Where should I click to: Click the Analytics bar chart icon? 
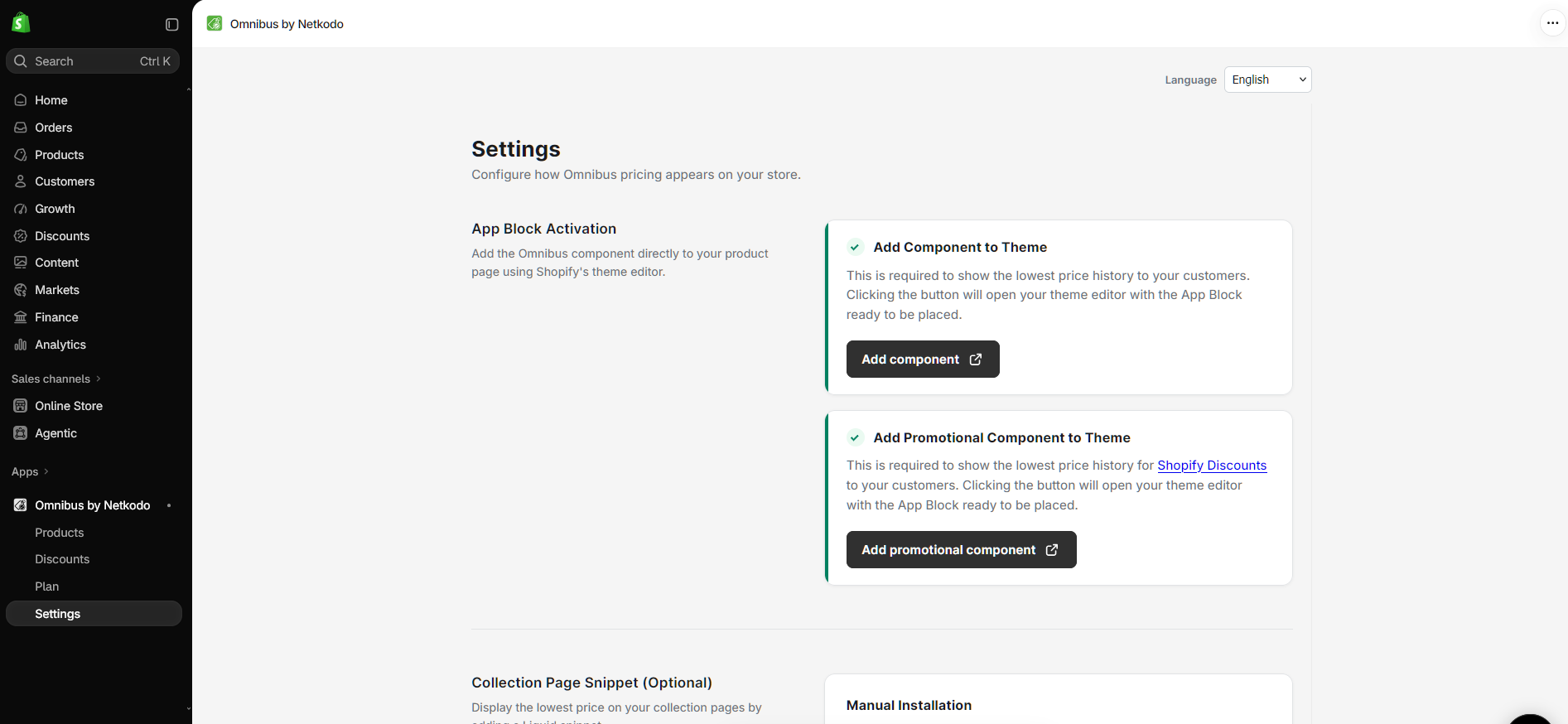(21, 345)
